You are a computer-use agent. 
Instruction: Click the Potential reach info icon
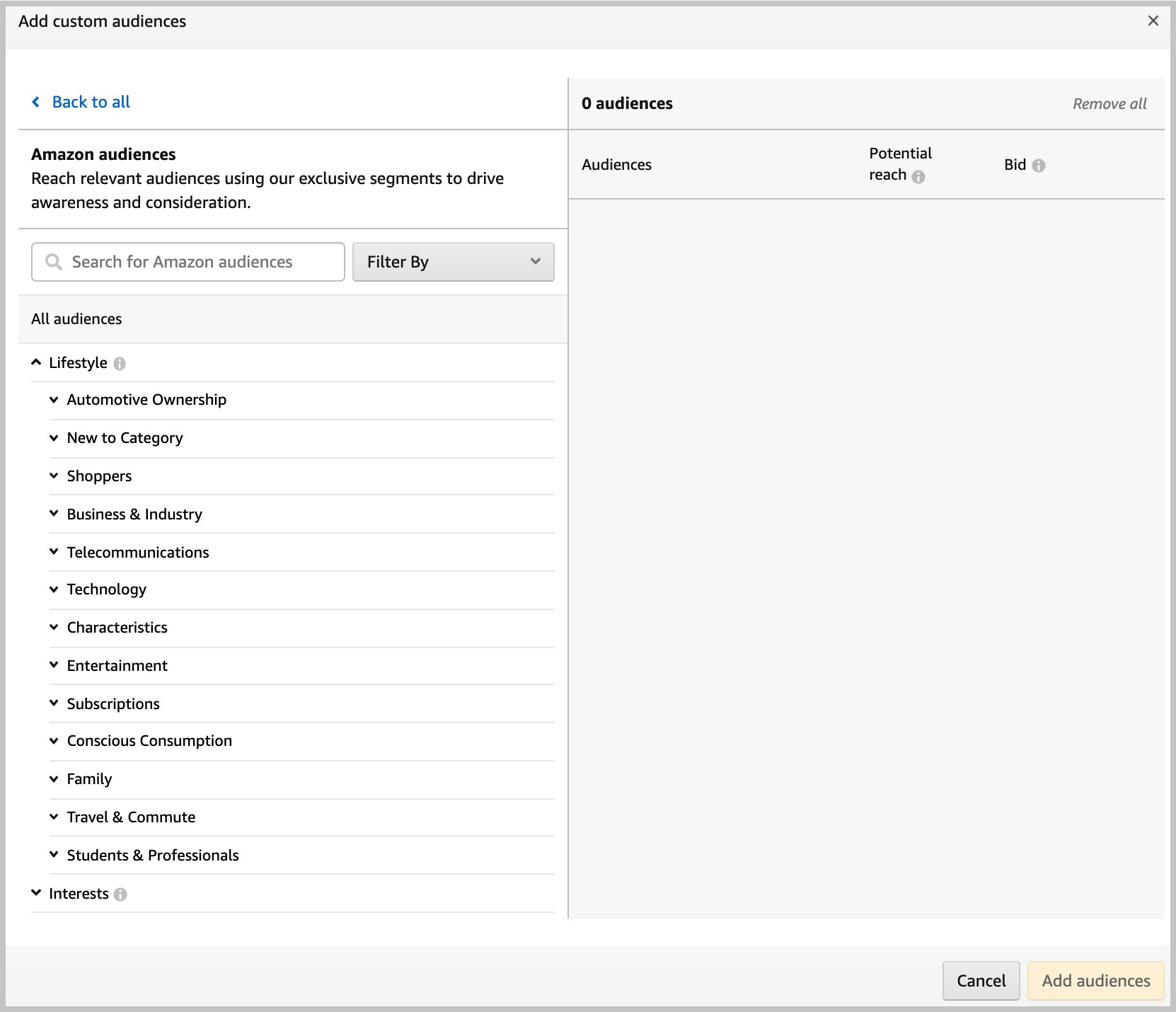[x=918, y=176]
